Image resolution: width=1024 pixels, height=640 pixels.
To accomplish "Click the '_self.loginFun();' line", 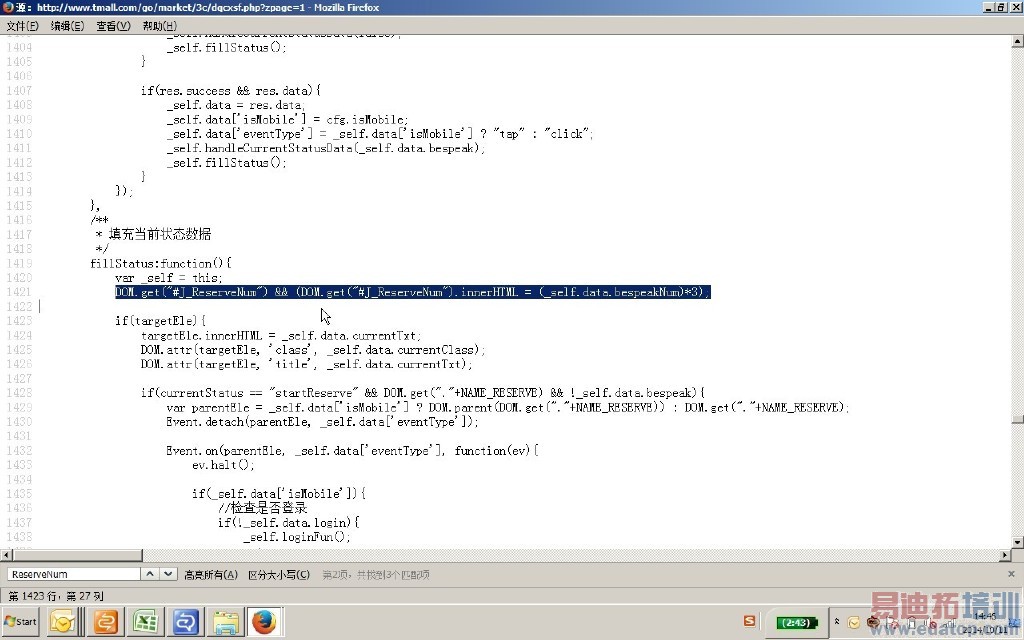I will 297,537.
